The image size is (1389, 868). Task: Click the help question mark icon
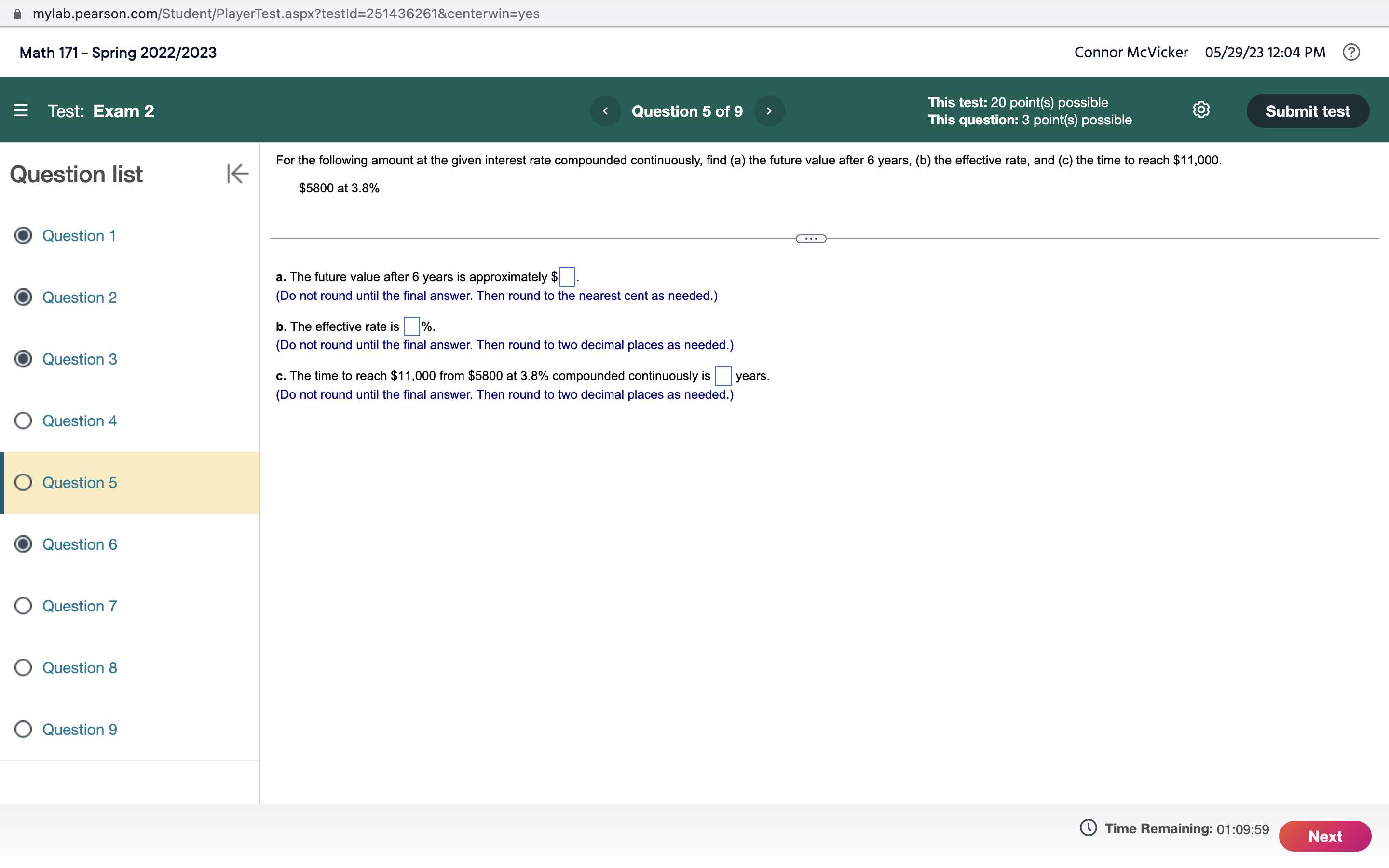pos(1351,52)
